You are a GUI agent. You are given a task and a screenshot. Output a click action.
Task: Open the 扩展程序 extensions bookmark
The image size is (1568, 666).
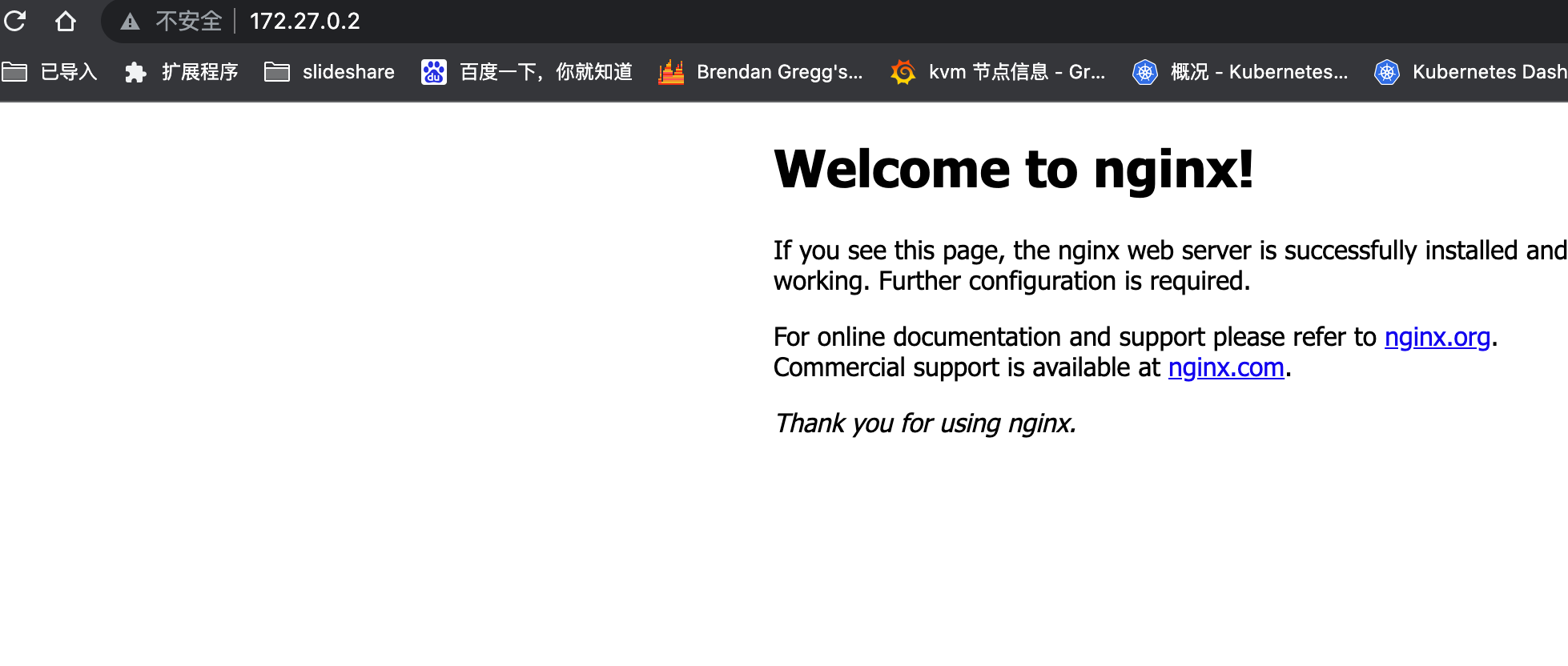coord(182,72)
